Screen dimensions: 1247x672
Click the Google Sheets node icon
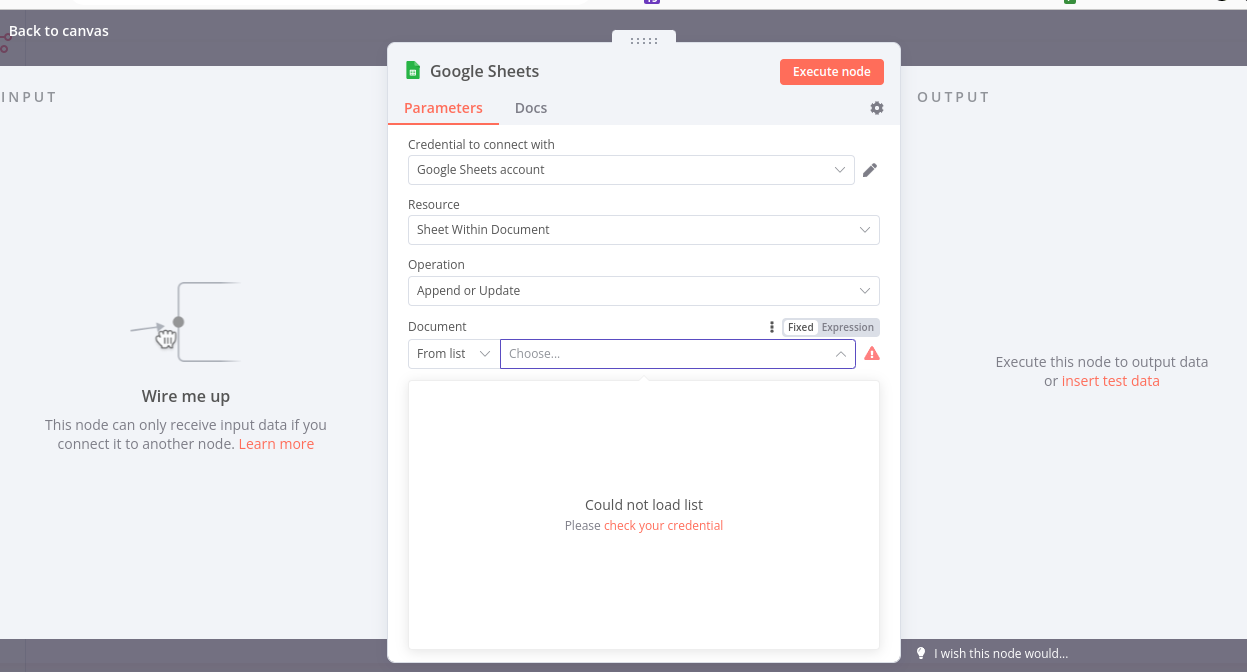point(413,71)
